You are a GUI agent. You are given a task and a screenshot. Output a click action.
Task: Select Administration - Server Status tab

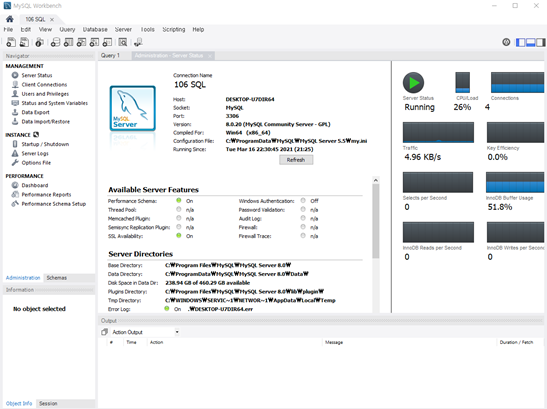pos(169,55)
